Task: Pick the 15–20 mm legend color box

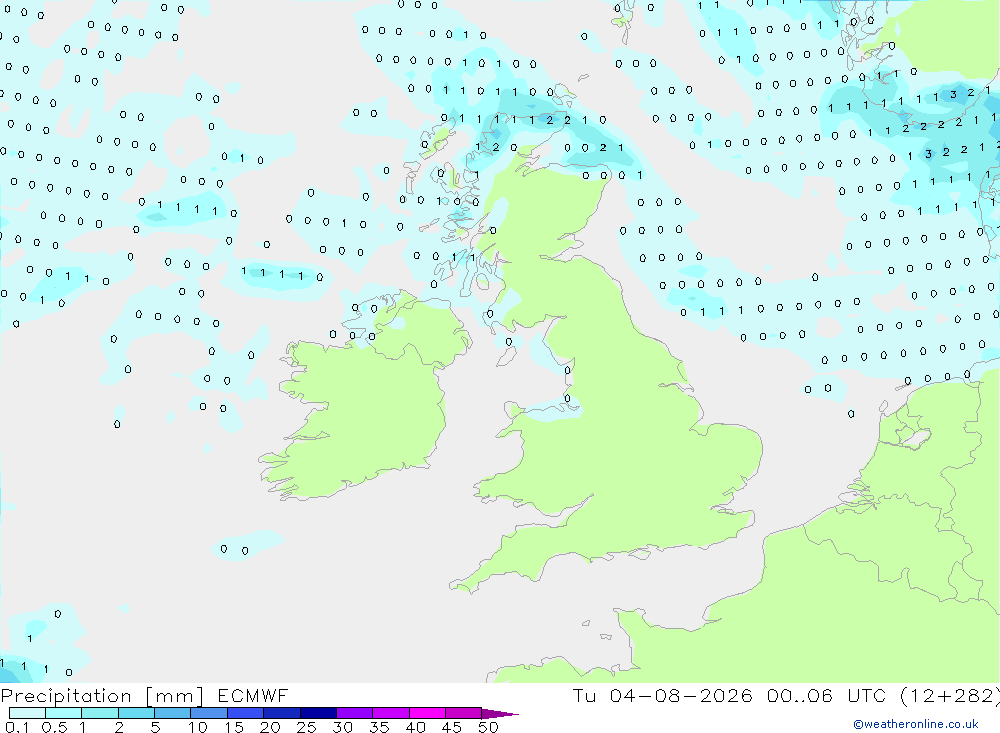Action: pos(245,713)
